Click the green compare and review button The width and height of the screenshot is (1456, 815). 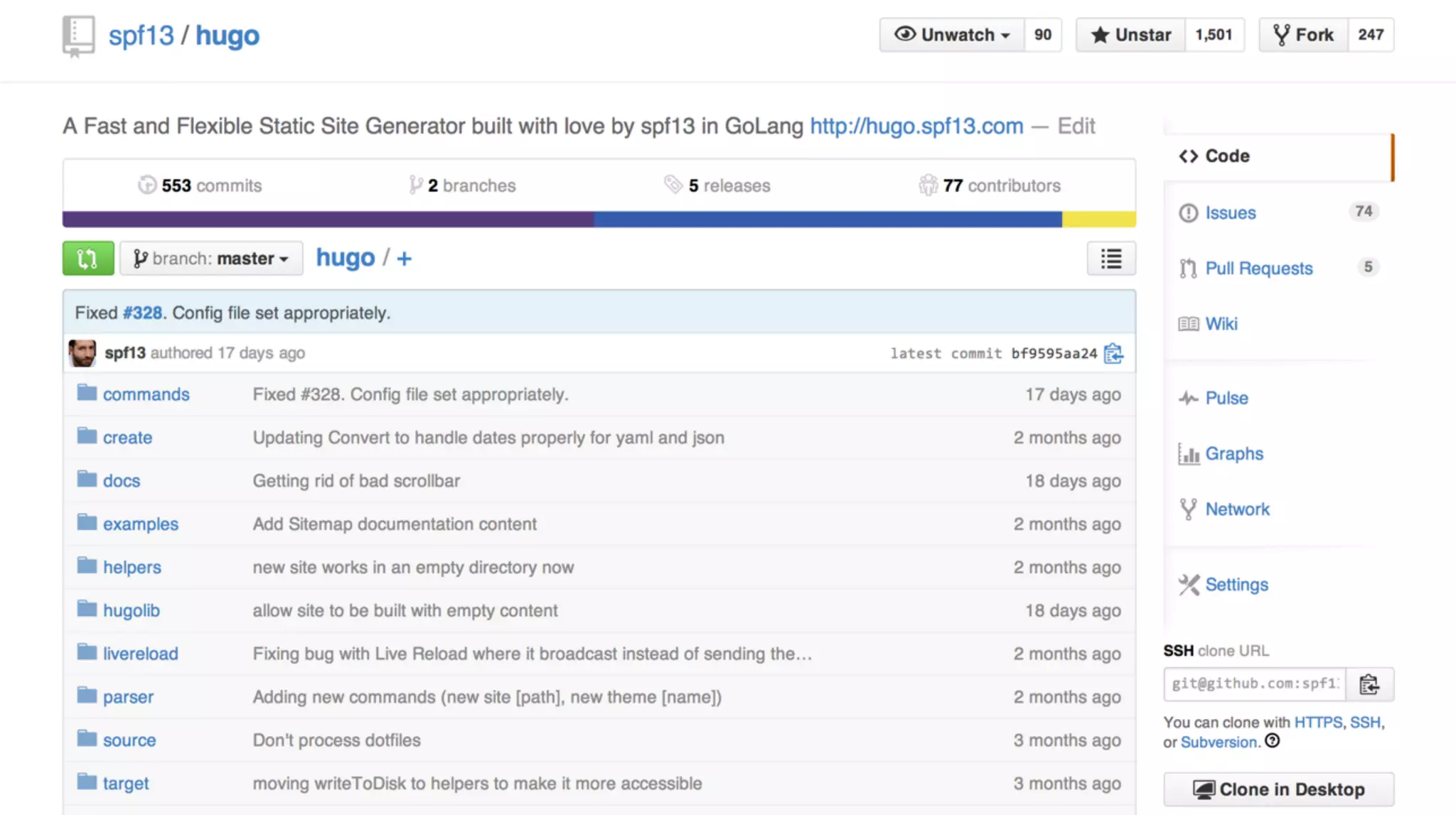pyautogui.click(x=87, y=258)
